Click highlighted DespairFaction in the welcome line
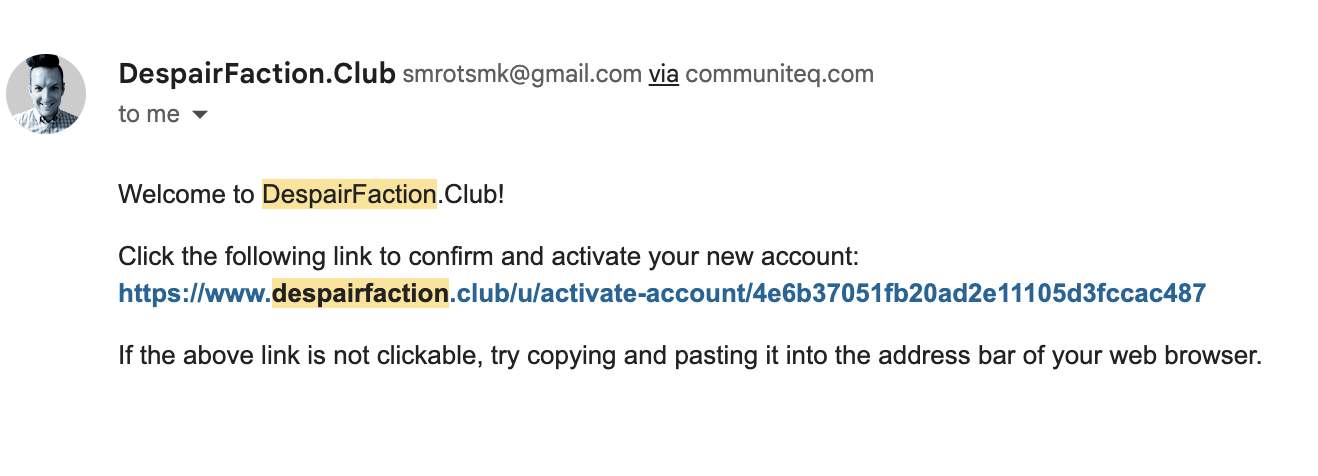Screen dimensions: 1318x476 (x=350, y=194)
